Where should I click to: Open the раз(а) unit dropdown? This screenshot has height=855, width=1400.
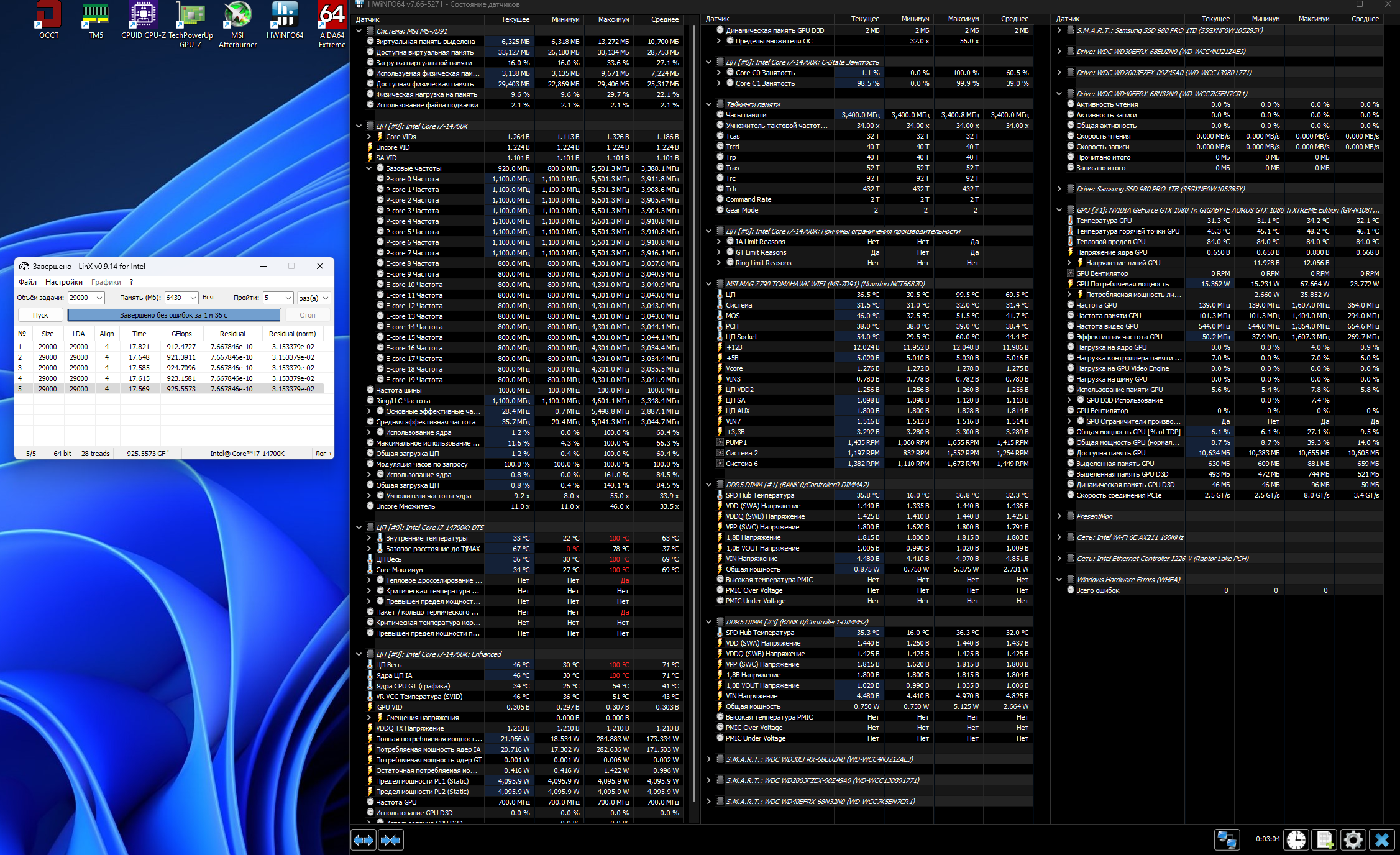tap(325, 298)
